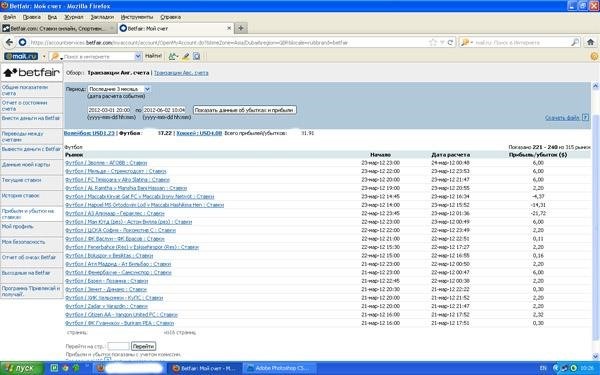Open 'Моя безопасность' in the sidebar
The width and height of the screenshot is (600, 375).
coord(23,242)
